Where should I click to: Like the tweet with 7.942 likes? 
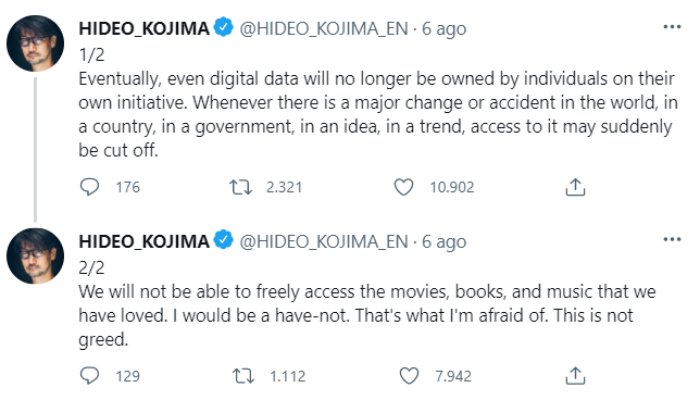tap(407, 376)
